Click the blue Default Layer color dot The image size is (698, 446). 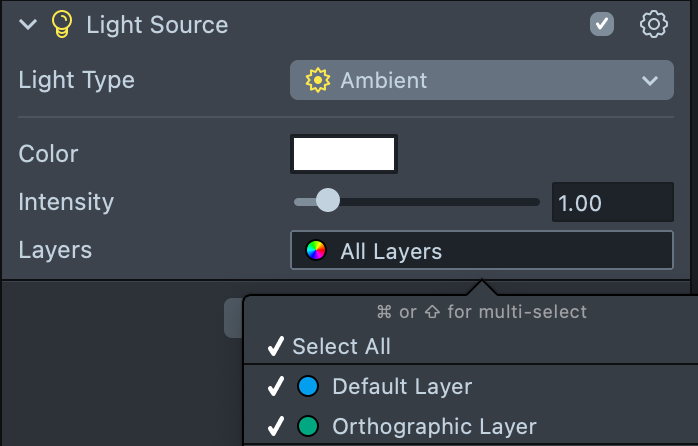tap(309, 387)
